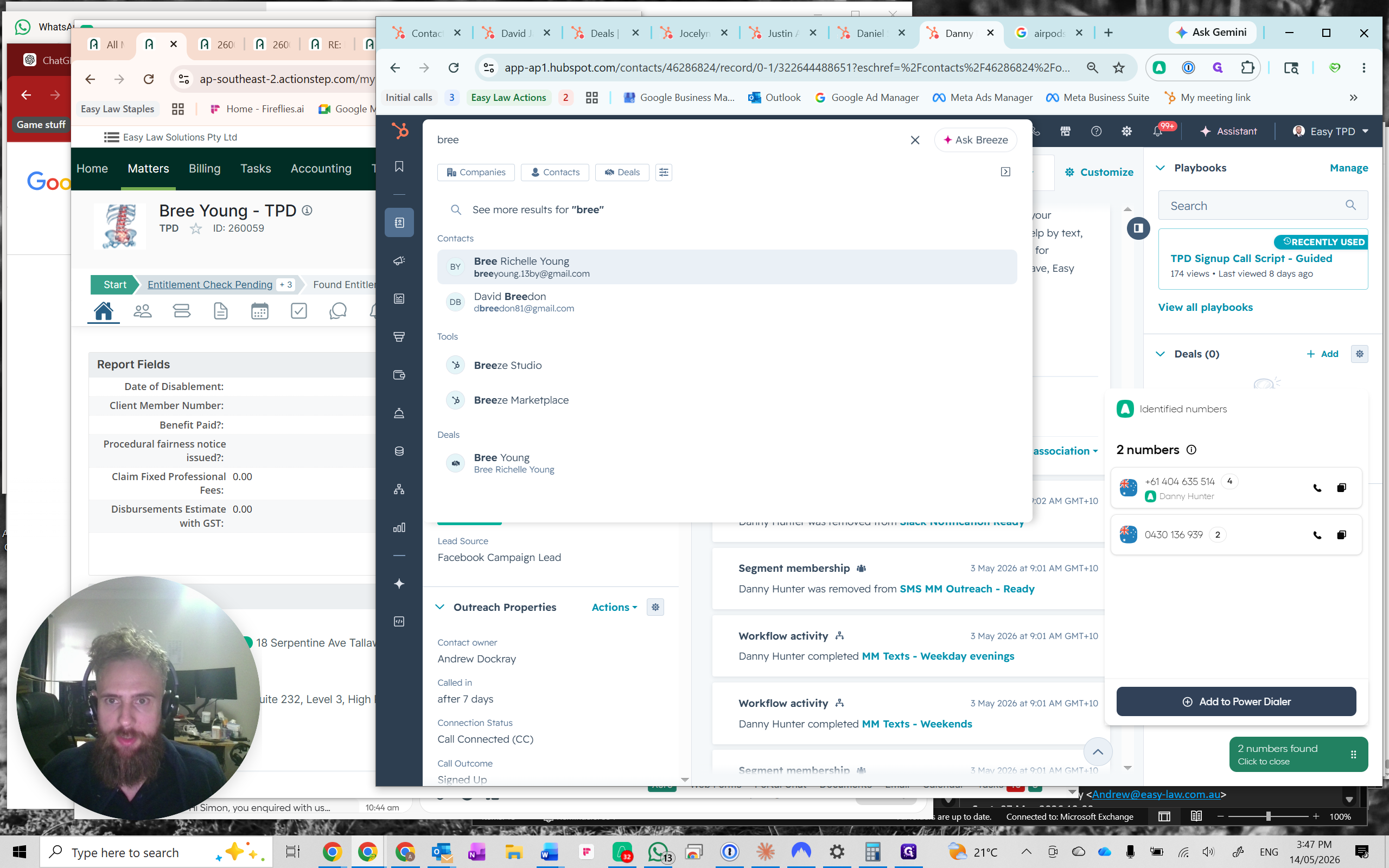The height and width of the screenshot is (868, 1389).
Task: Click Playbooks search field
Action: (x=1263, y=206)
